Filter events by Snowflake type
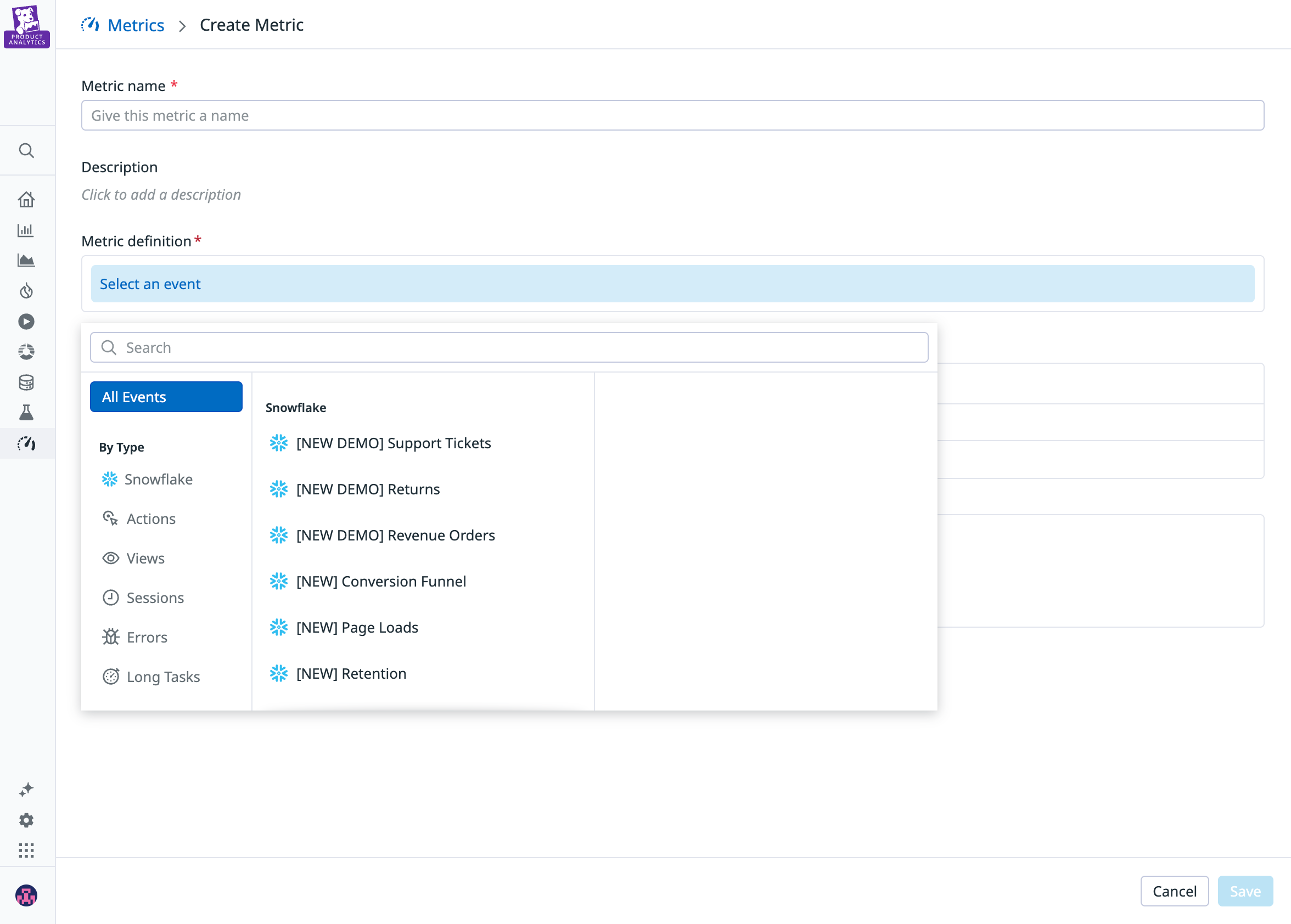 158,479
